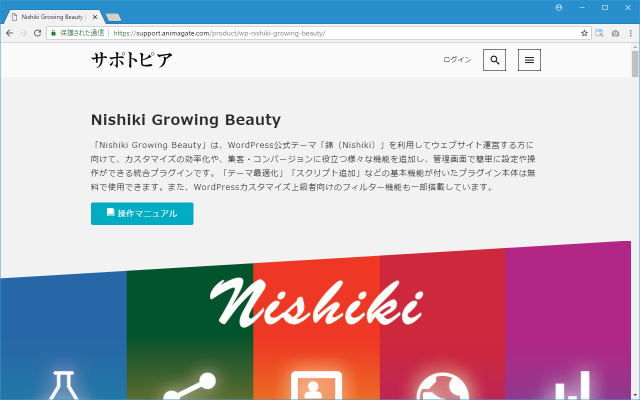Click the Nishiki script logo banner
Screen dimensions: 640x400
tap(316, 302)
